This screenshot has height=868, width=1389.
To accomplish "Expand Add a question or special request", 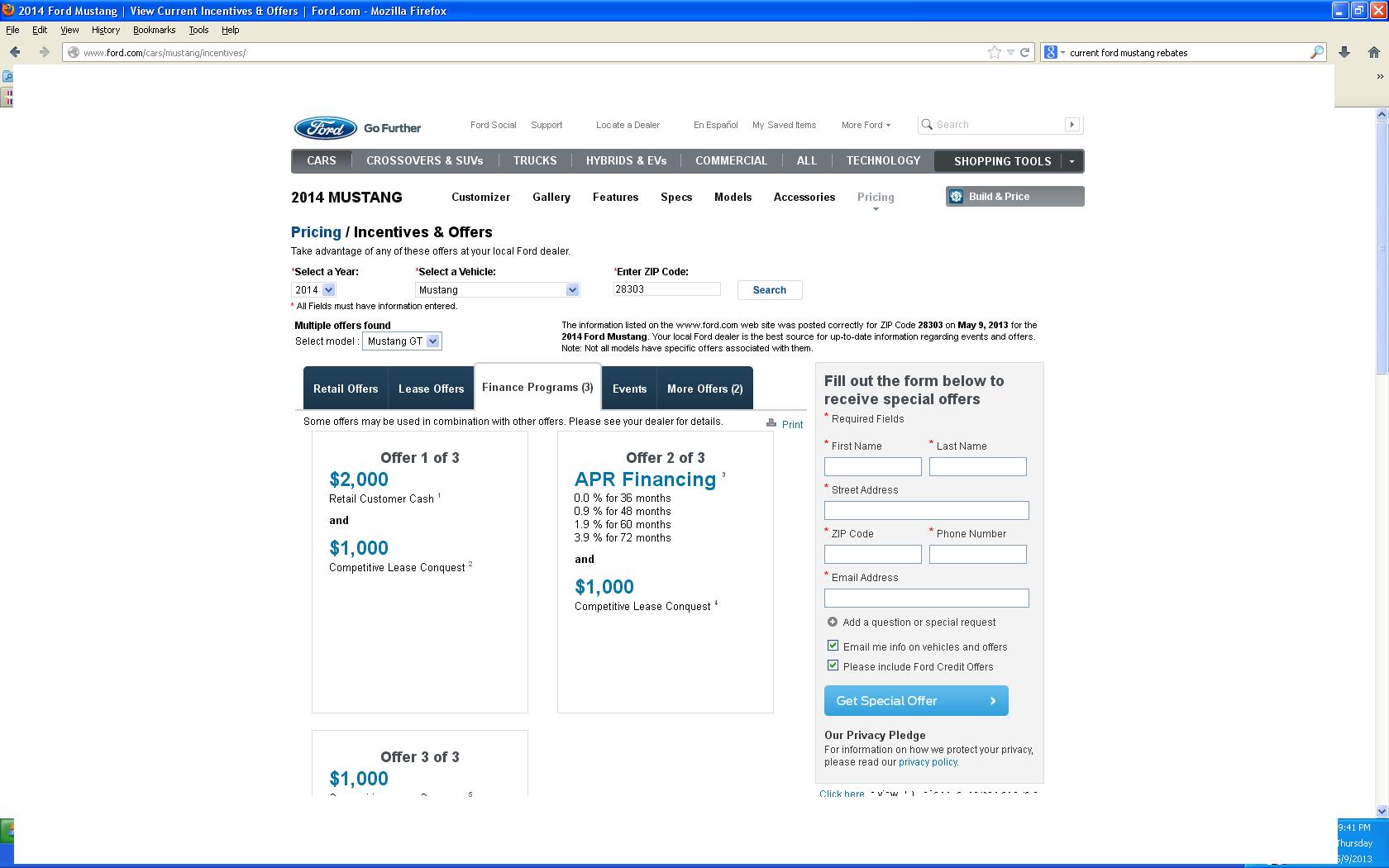I will [833, 622].
